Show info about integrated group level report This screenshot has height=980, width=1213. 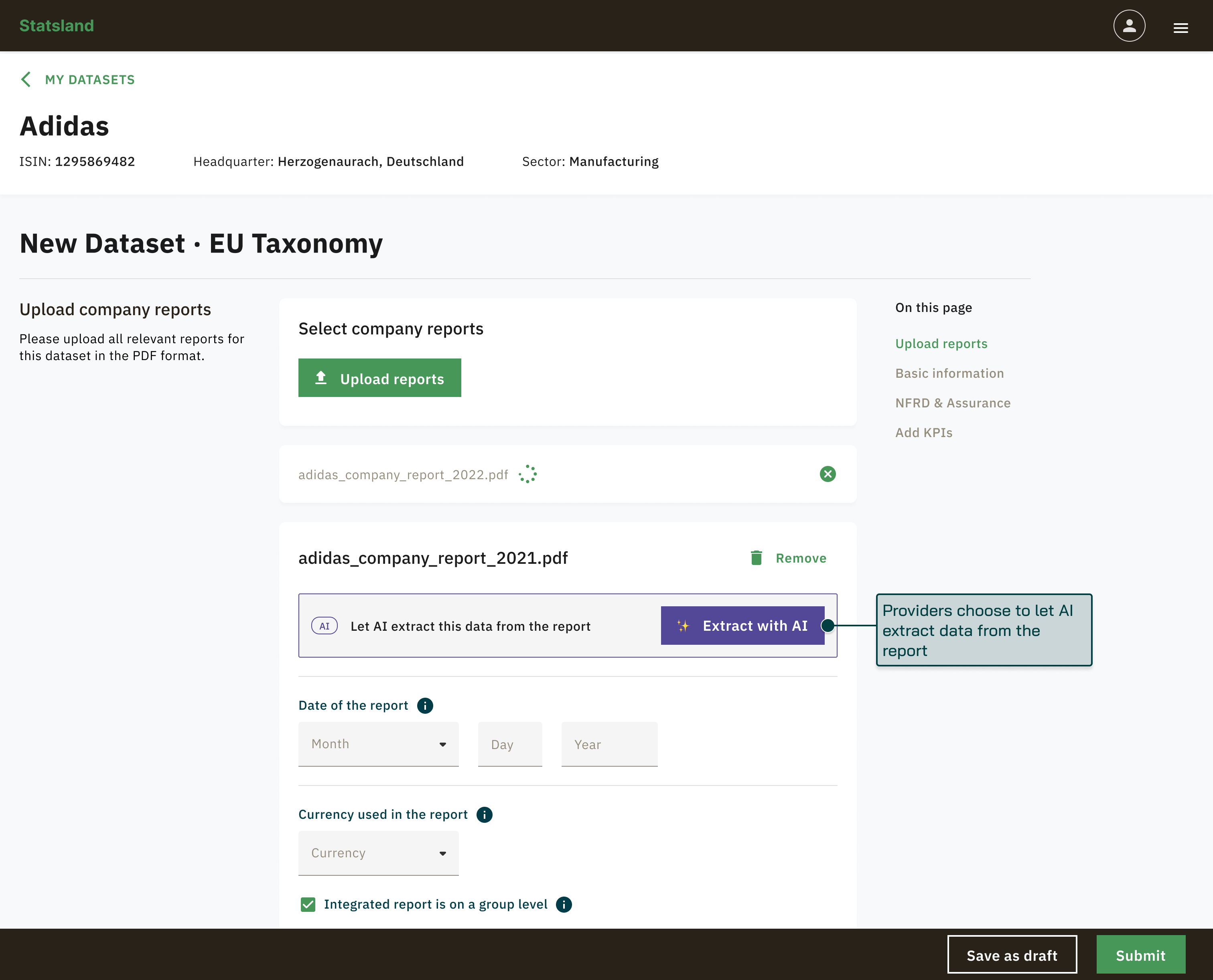click(x=564, y=904)
